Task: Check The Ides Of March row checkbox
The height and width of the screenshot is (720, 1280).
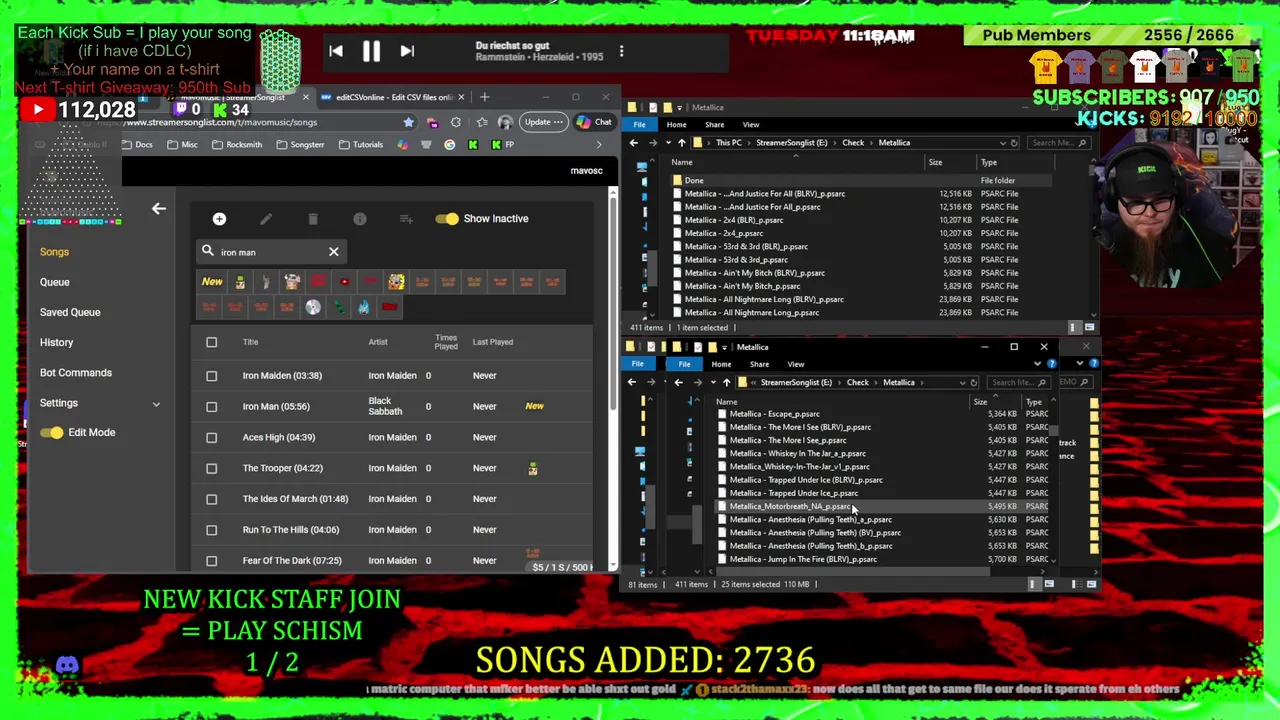Action: tap(211, 499)
